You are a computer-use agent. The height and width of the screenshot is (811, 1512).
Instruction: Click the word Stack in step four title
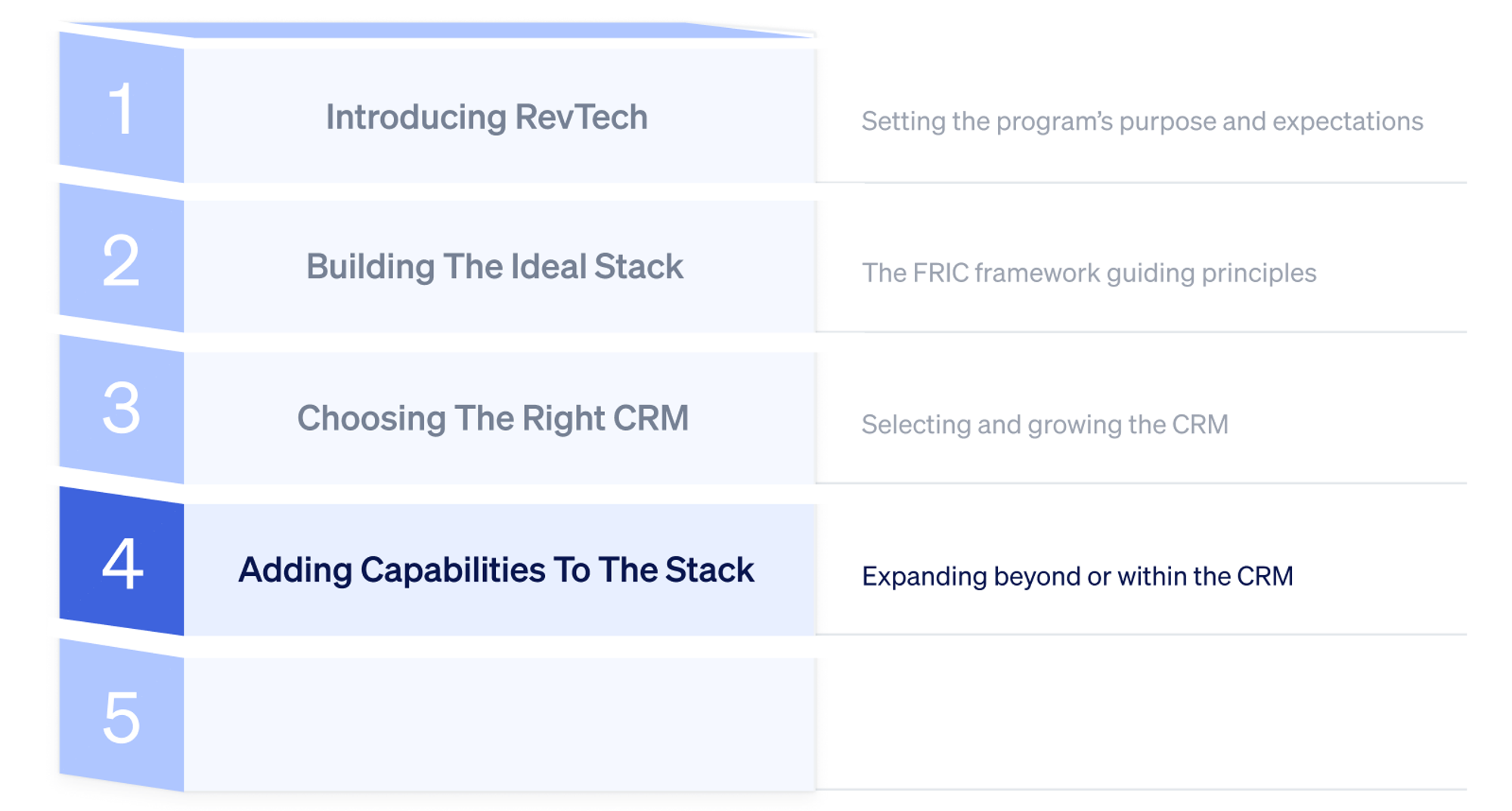(x=709, y=570)
